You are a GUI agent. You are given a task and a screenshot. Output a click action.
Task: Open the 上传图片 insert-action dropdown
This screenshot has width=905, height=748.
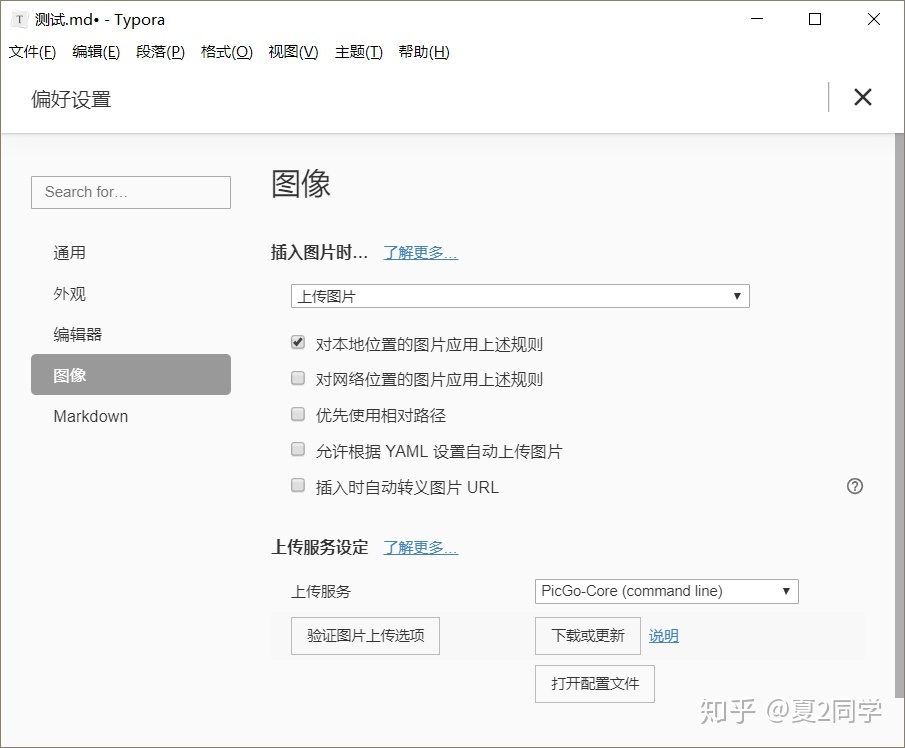coord(520,296)
